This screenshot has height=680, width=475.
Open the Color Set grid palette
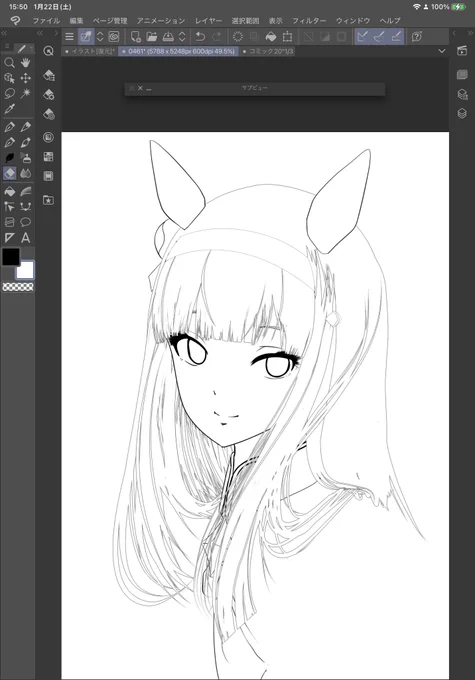tap(49, 157)
